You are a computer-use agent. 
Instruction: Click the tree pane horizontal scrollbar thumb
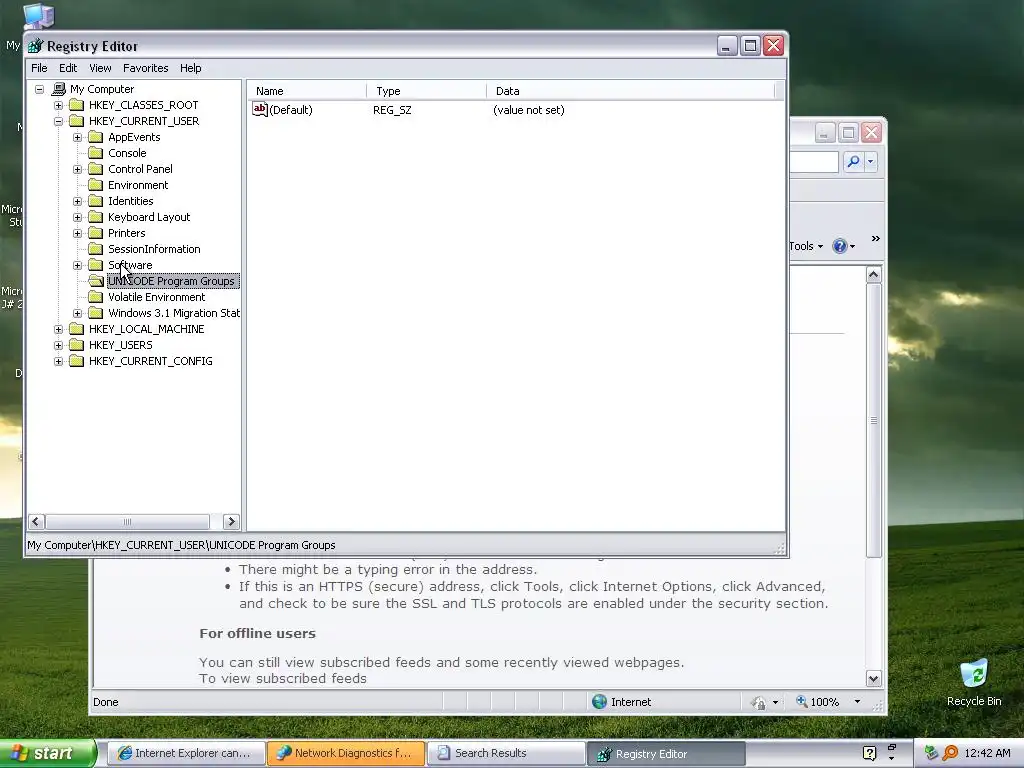pos(127,521)
